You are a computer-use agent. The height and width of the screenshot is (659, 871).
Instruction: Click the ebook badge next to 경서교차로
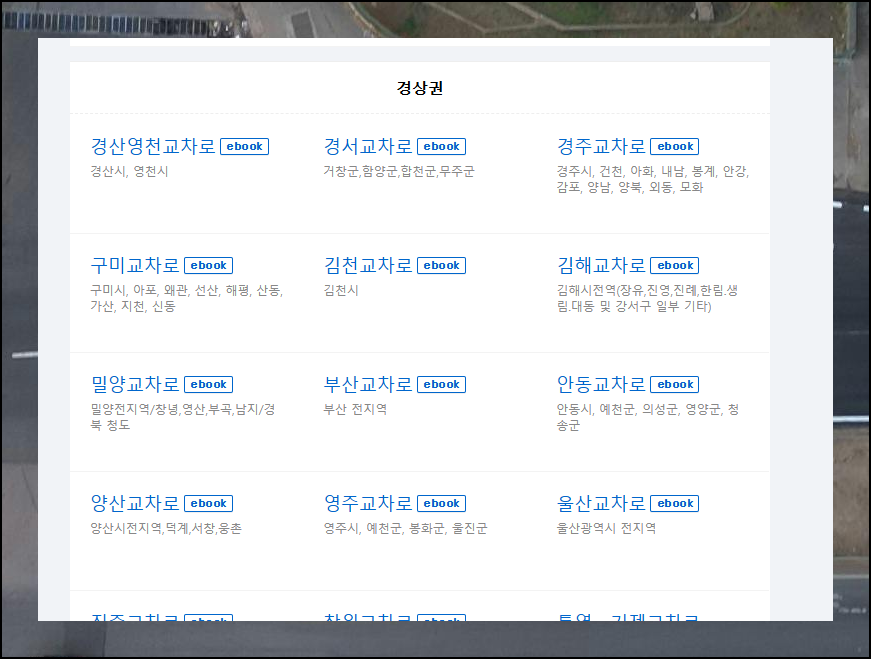tap(442, 147)
